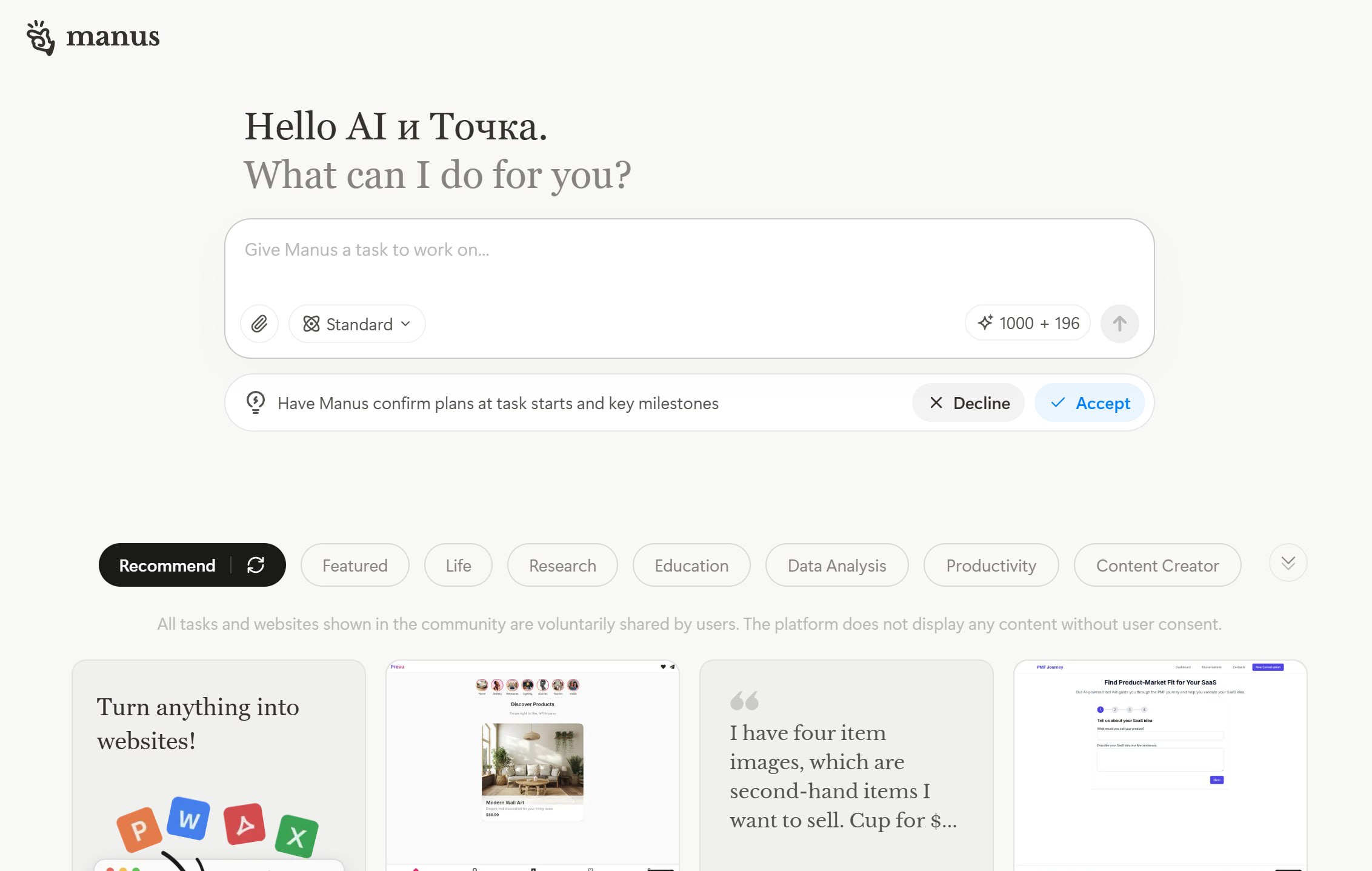Click the community consent disclaimer text

tap(689, 624)
